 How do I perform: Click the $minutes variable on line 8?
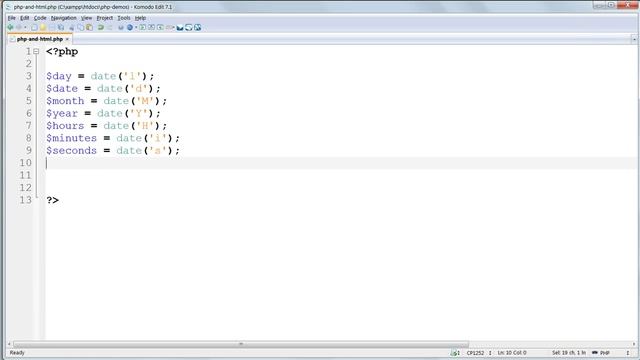point(71,138)
